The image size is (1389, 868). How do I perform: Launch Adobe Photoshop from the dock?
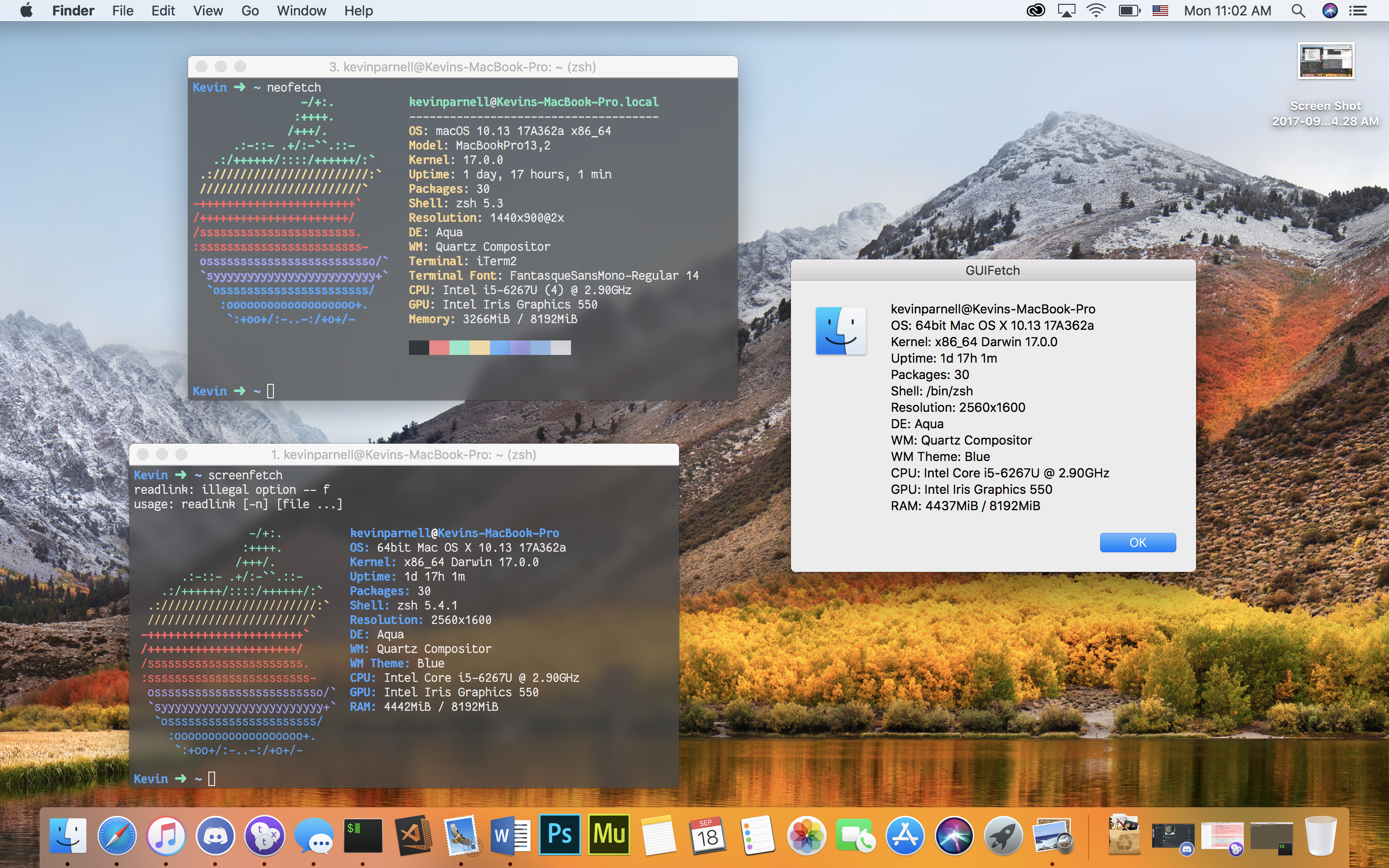pyautogui.click(x=559, y=835)
